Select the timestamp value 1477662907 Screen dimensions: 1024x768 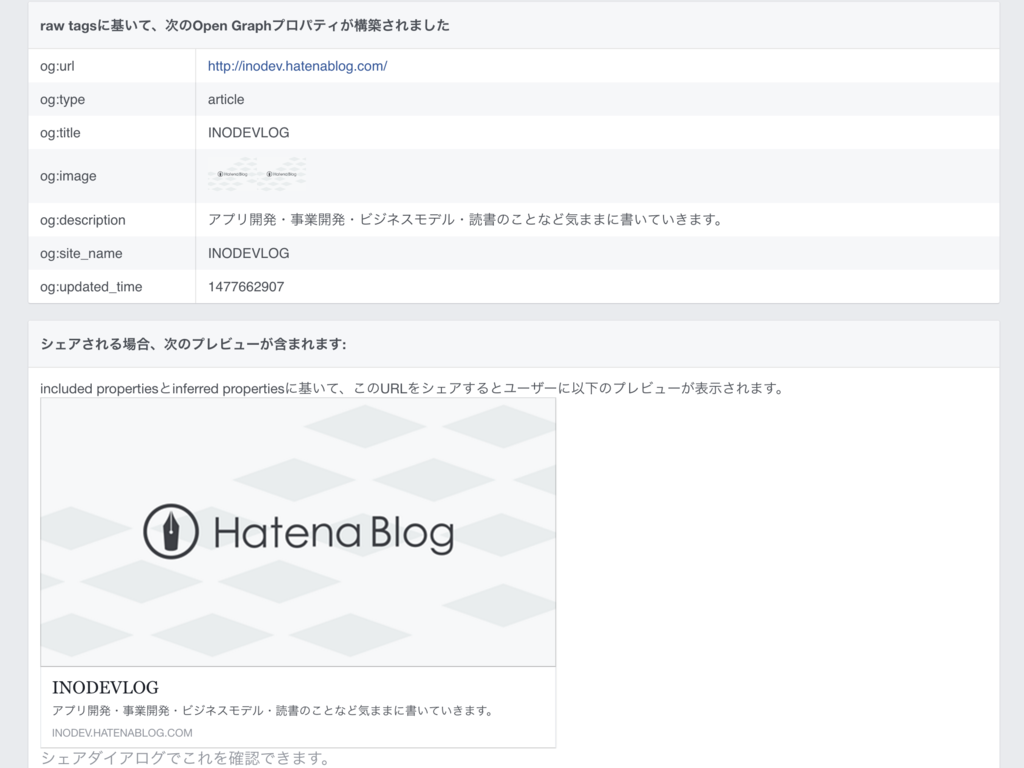click(246, 287)
